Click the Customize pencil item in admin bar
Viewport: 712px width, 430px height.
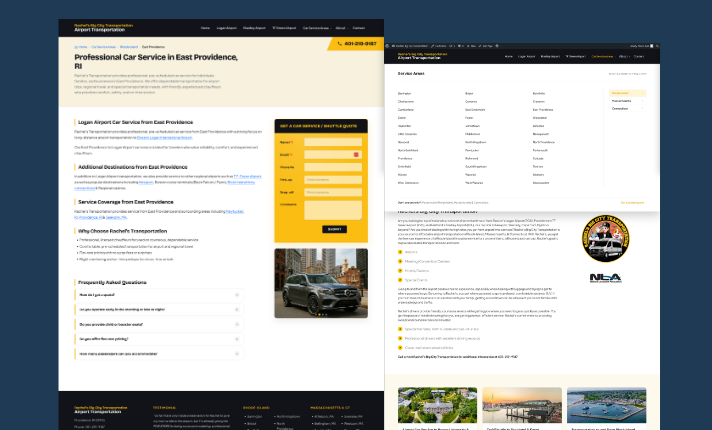(439, 46)
